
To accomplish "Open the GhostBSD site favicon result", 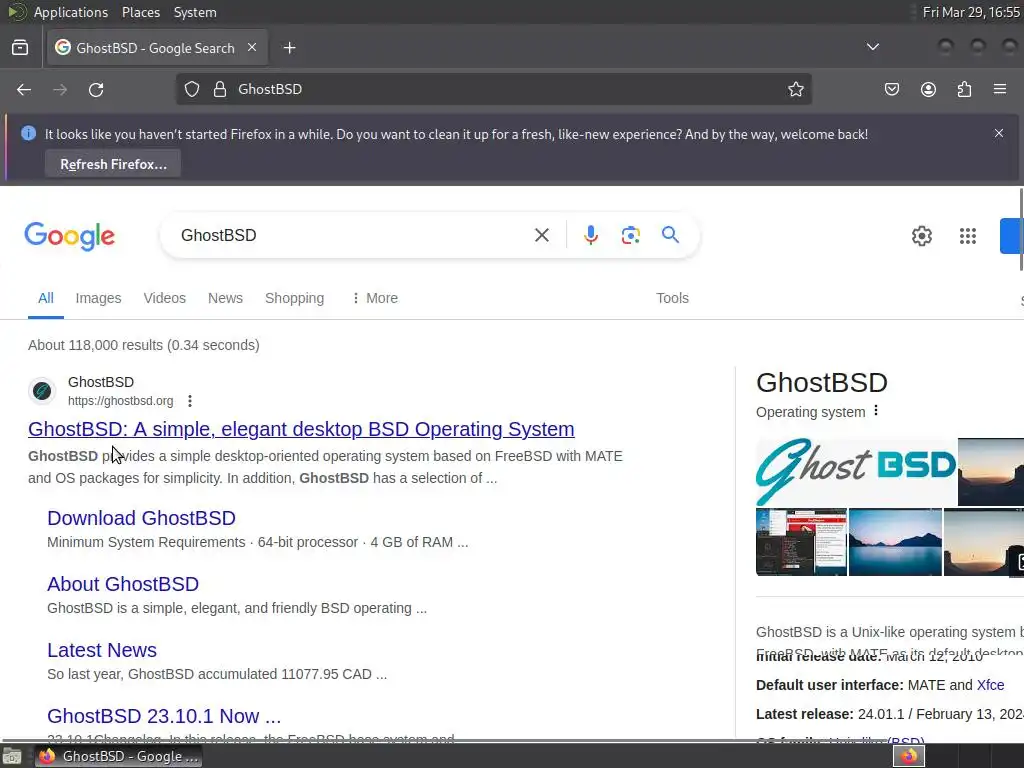I will (42, 391).
